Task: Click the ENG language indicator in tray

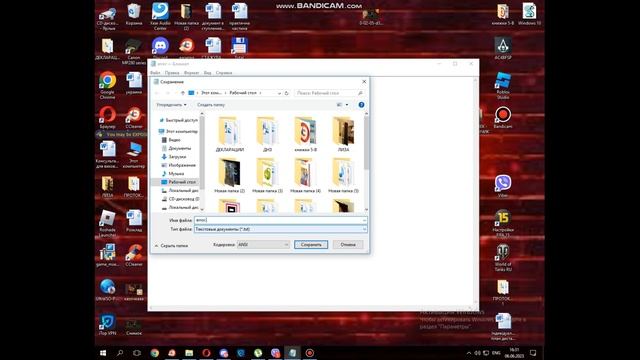Action: [x=496, y=353]
